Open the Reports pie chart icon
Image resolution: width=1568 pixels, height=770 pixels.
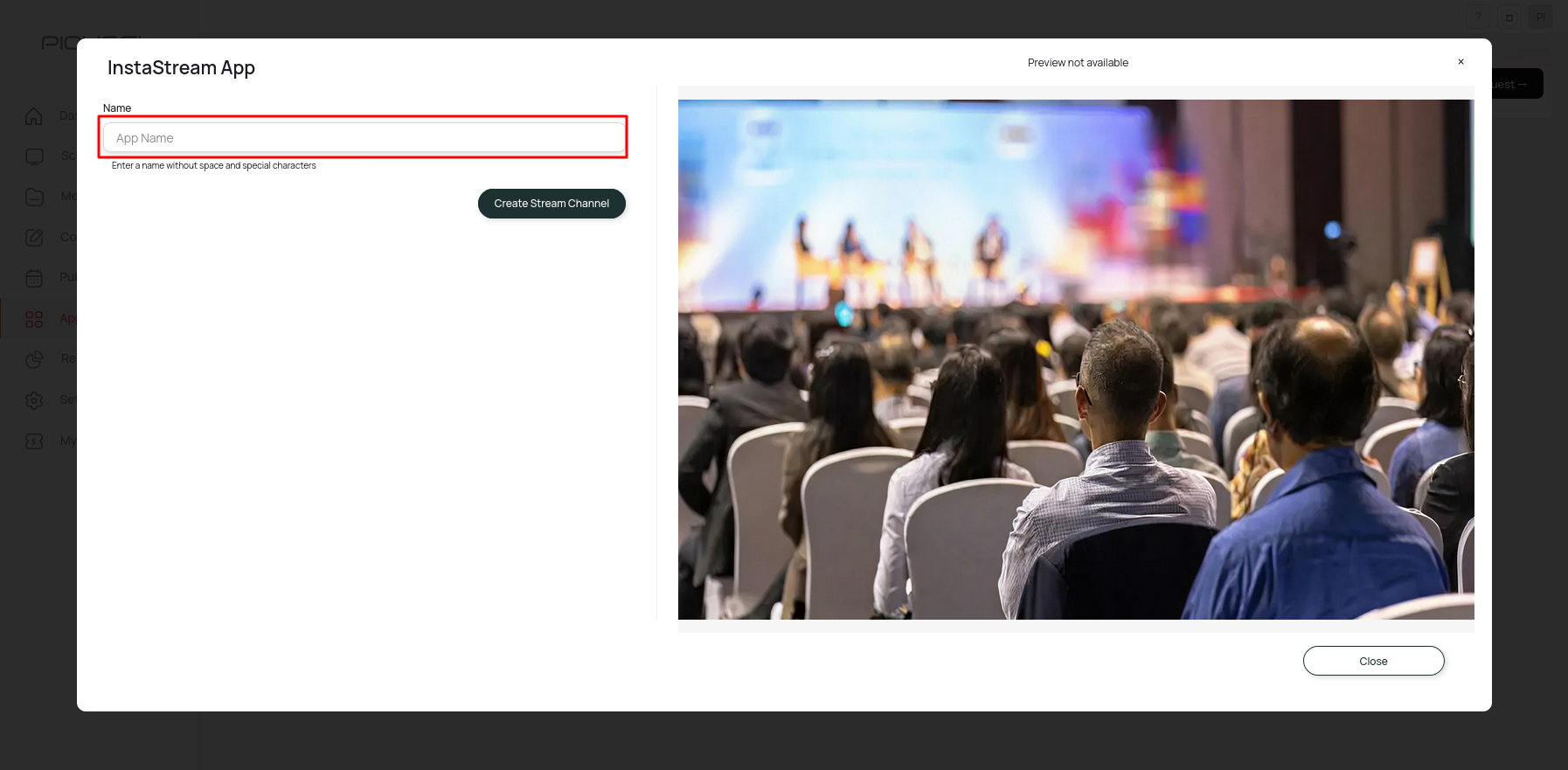(x=34, y=359)
